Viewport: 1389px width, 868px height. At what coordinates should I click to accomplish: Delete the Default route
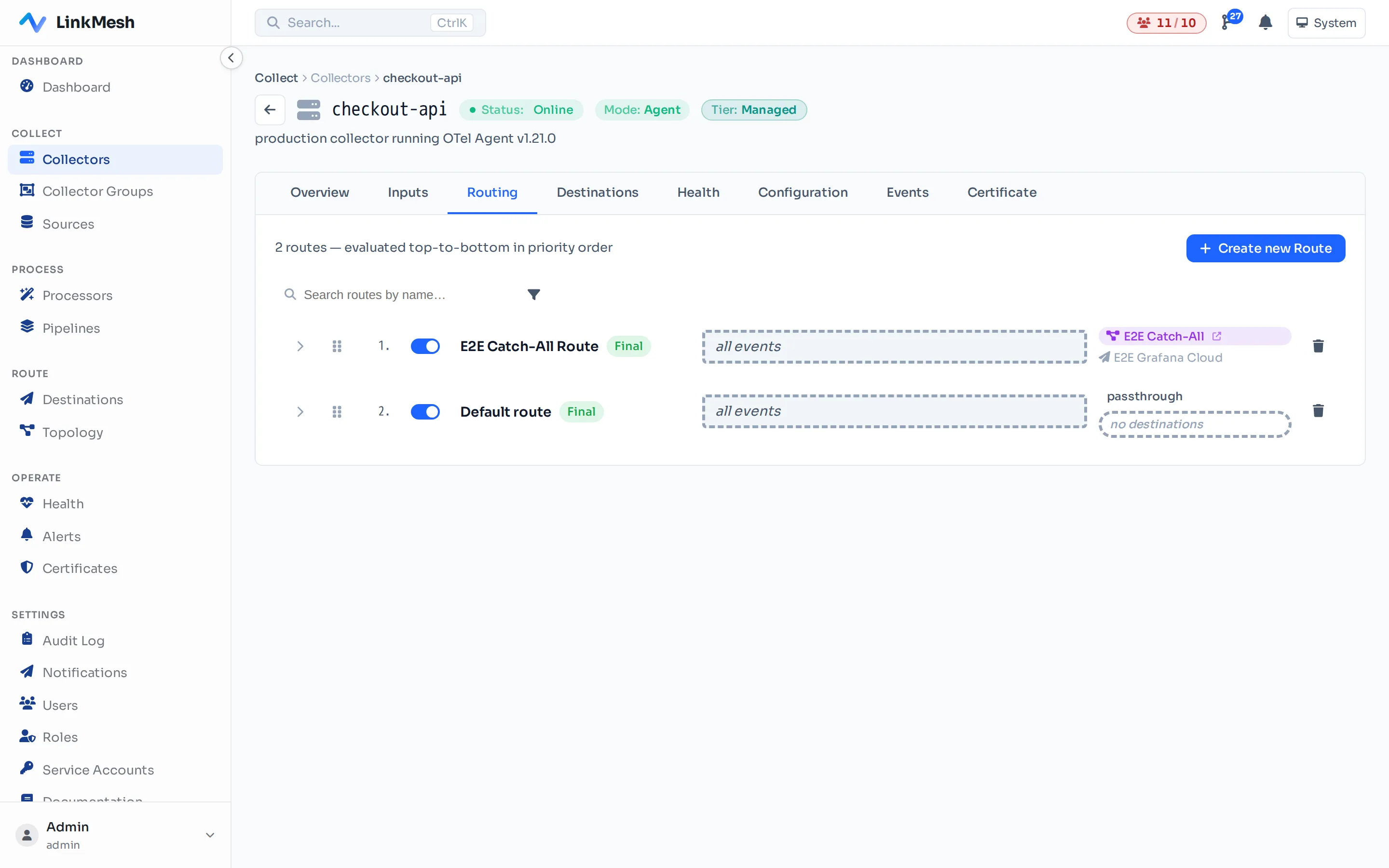[x=1318, y=411]
